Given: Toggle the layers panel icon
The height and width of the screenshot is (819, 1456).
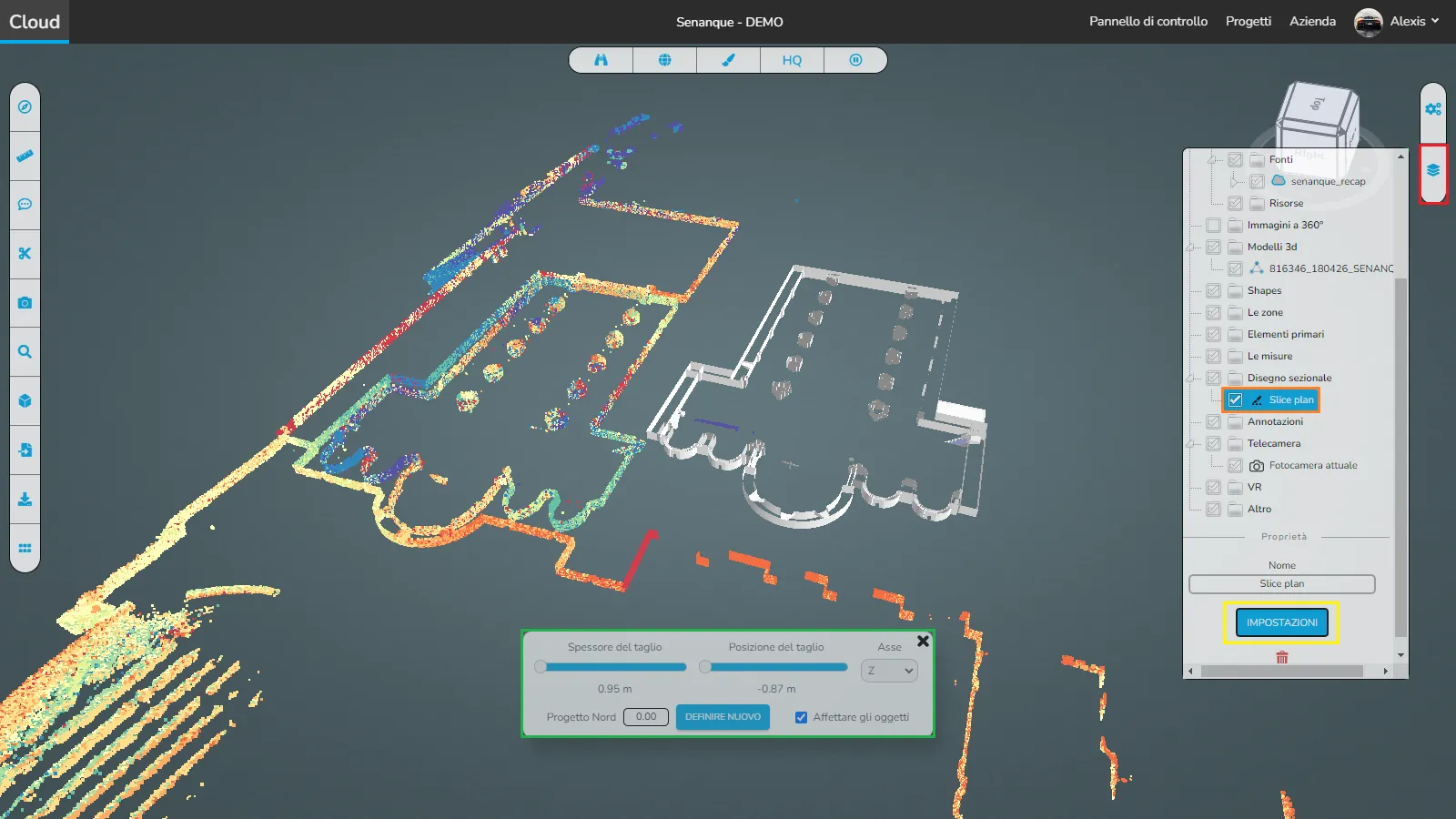Looking at the screenshot, I should (x=1433, y=171).
